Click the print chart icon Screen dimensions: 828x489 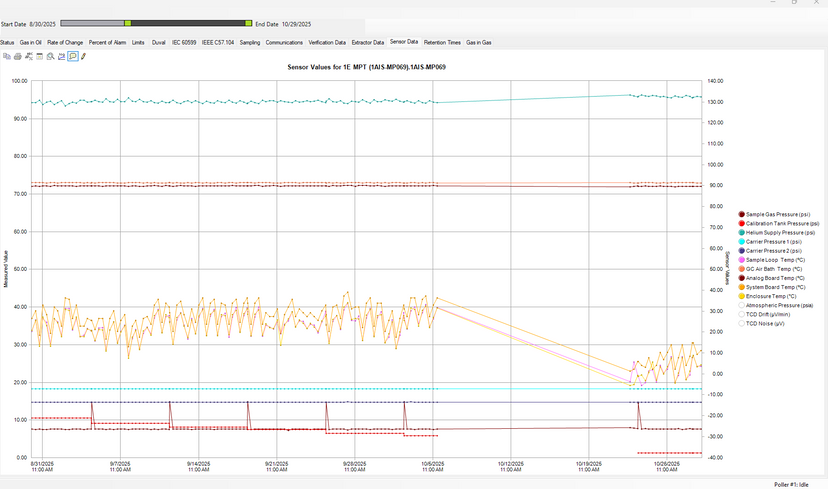coord(17,56)
